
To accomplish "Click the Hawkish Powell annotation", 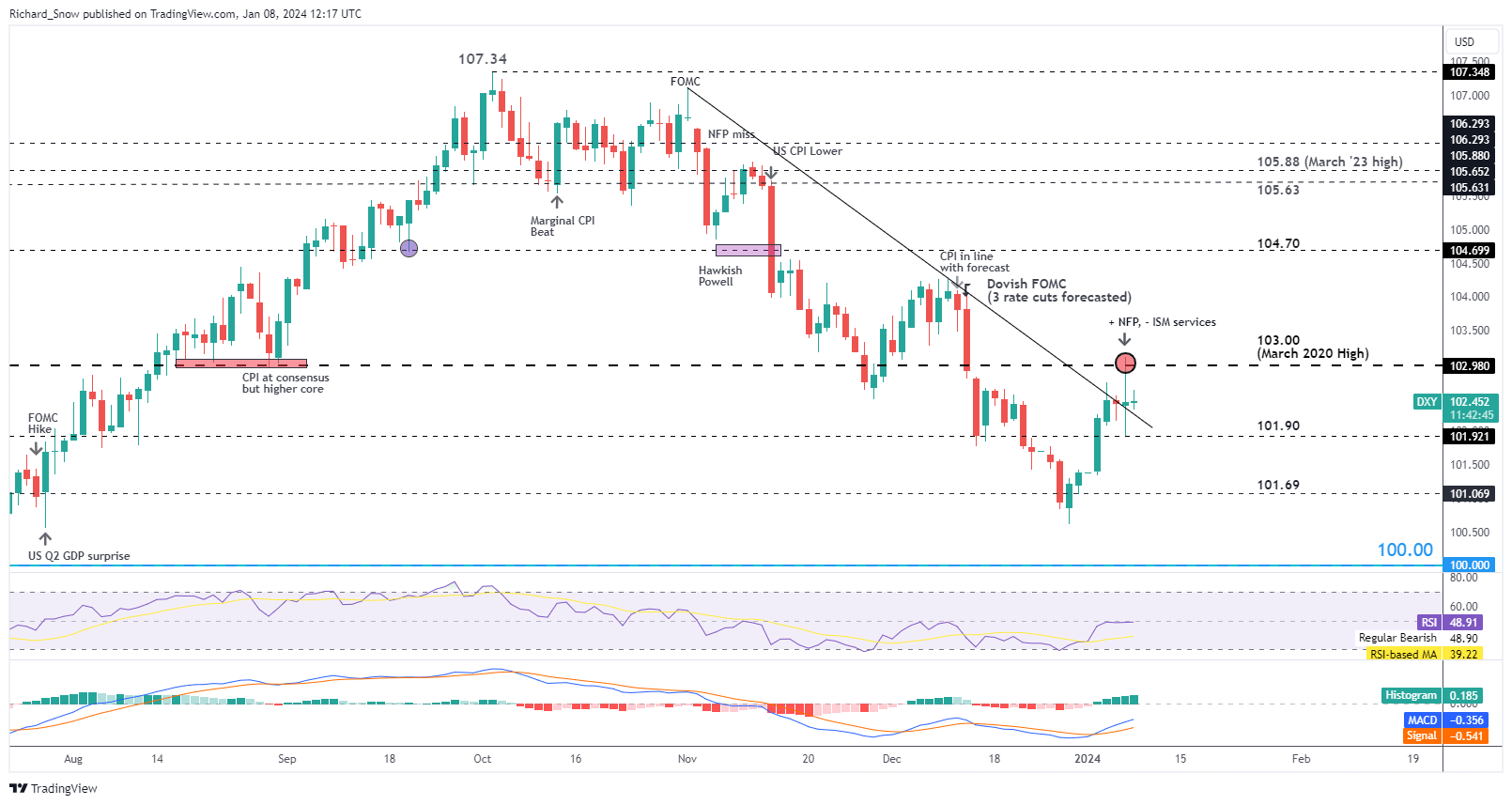I will pyautogui.click(x=720, y=276).
